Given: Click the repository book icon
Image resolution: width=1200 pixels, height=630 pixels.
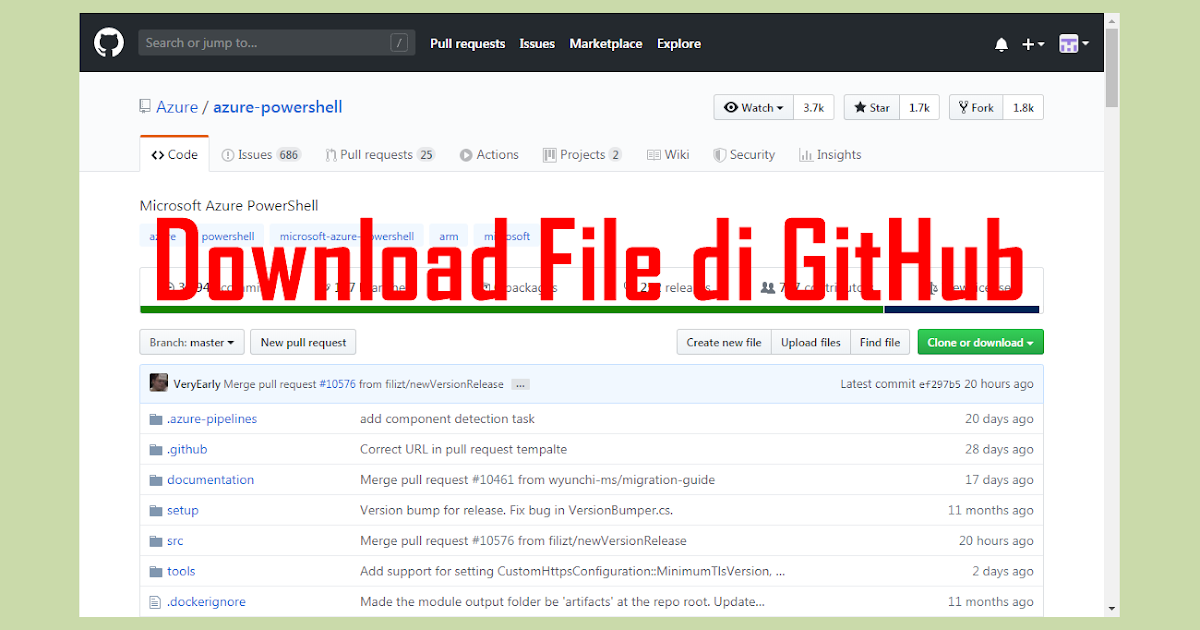Looking at the screenshot, I should (x=145, y=107).
